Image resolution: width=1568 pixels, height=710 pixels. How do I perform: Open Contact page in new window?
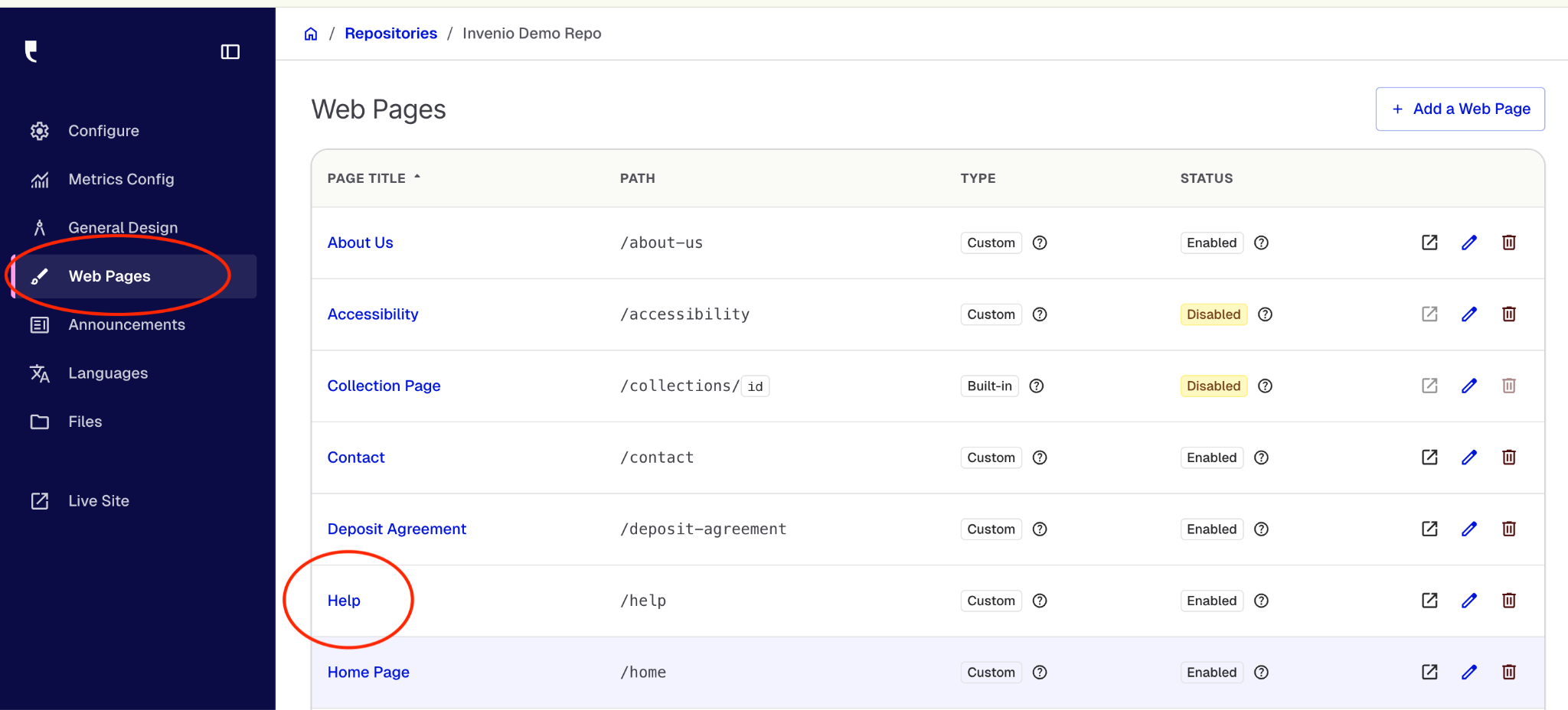click(x=1429, y=458)
